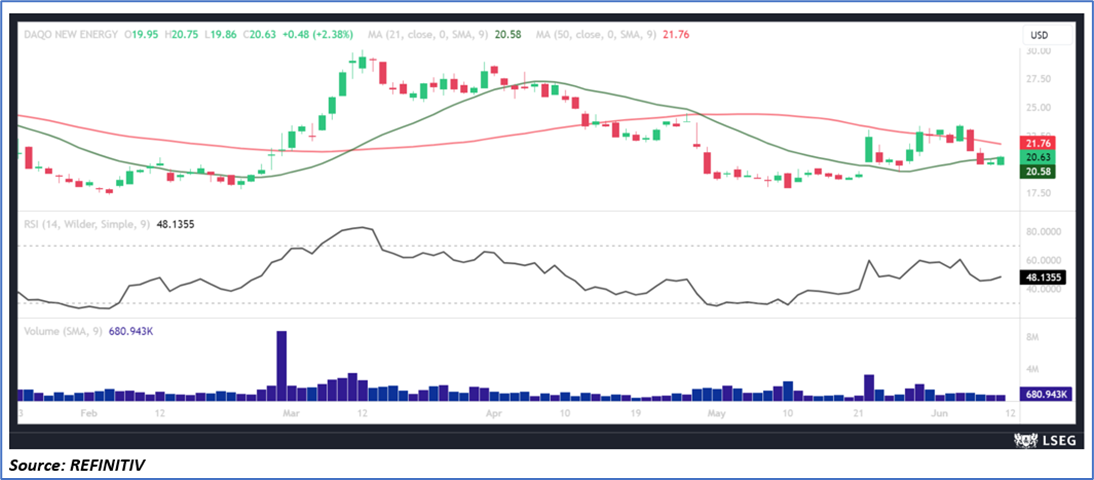Viewport: 1094px width, 480px height.
Task: Click the 30.00 price axis label
Action: (1037, 51)
